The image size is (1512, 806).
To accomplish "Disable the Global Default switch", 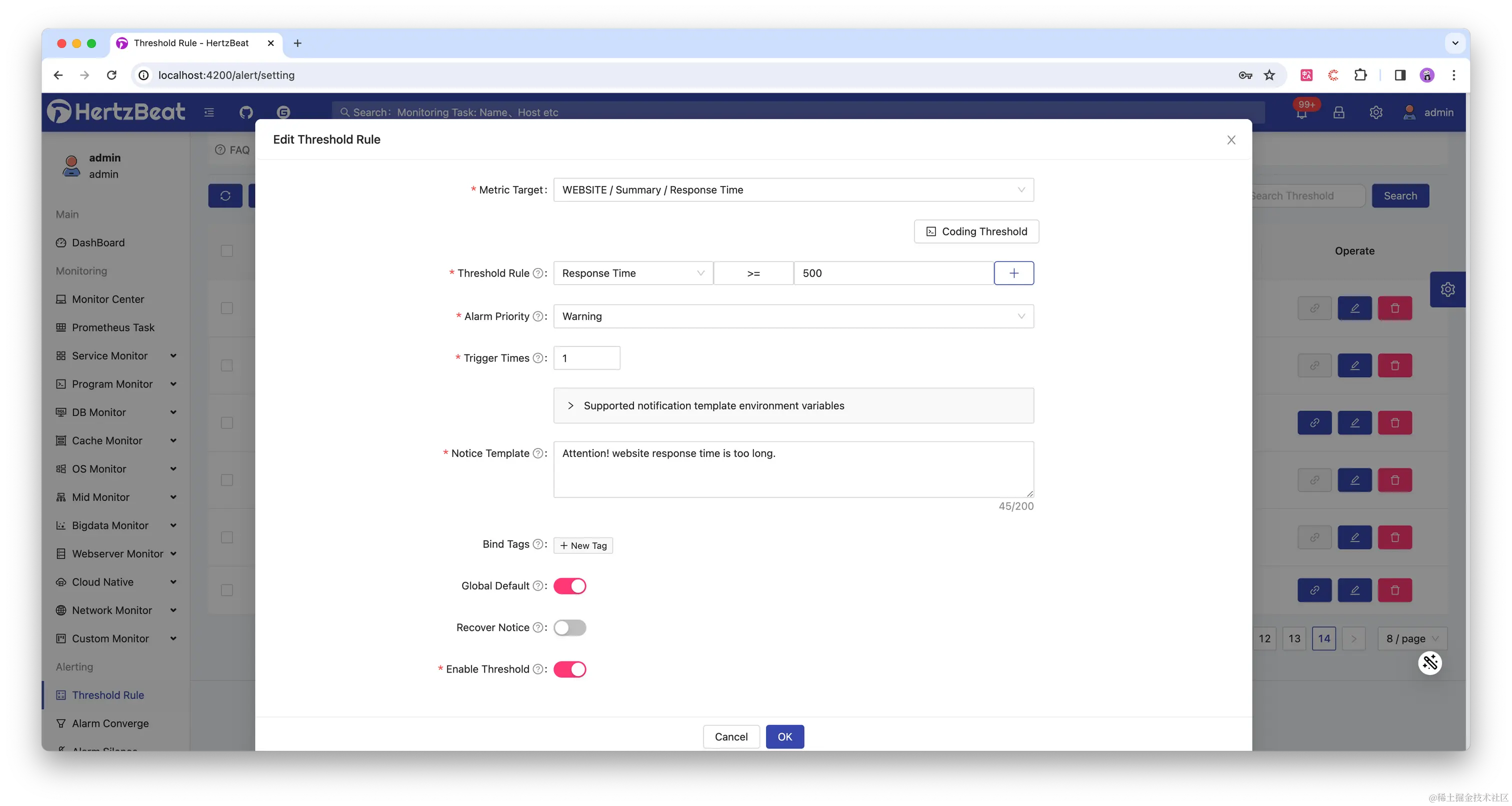I will [569, 586].
